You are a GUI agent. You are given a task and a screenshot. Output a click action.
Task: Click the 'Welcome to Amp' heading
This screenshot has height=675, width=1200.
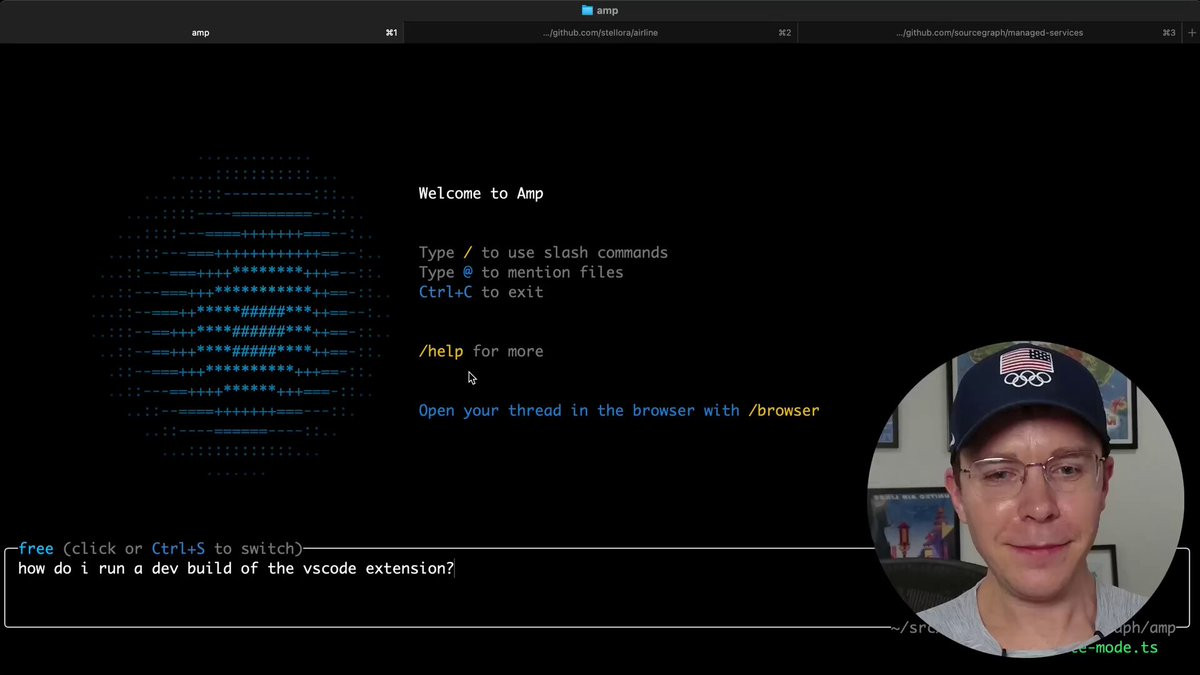pyautogui.click(x=481, y=193)
